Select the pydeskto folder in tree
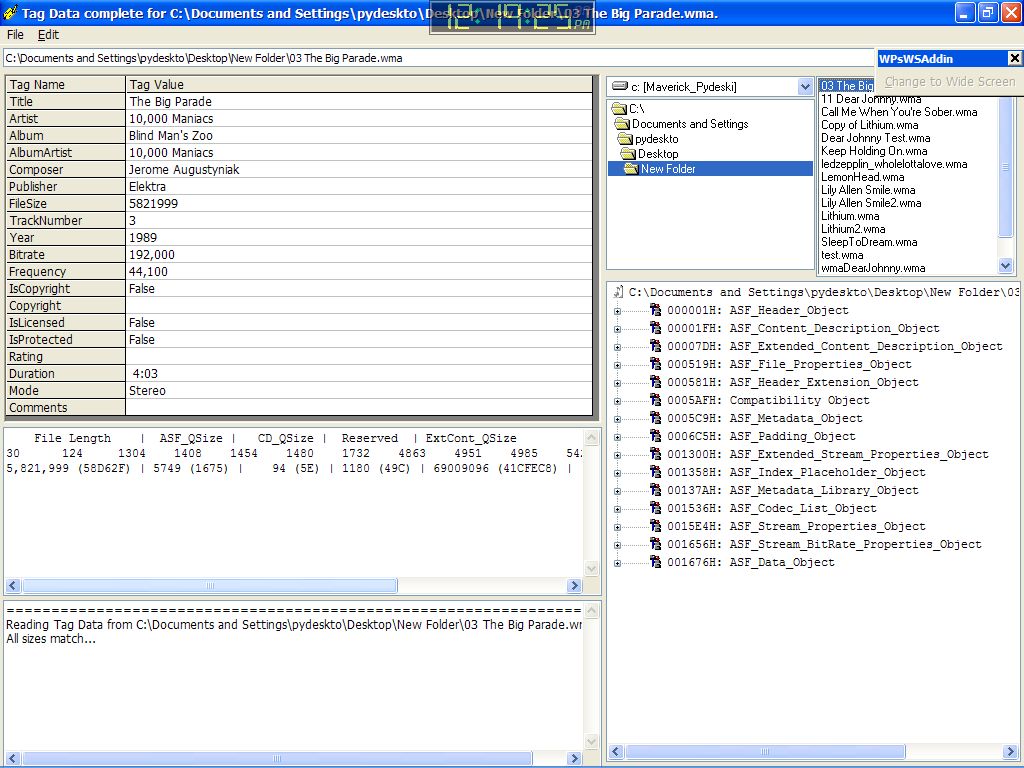This screenshot has height=768, width=1024. pyautogui.click(x=656, y=139)
